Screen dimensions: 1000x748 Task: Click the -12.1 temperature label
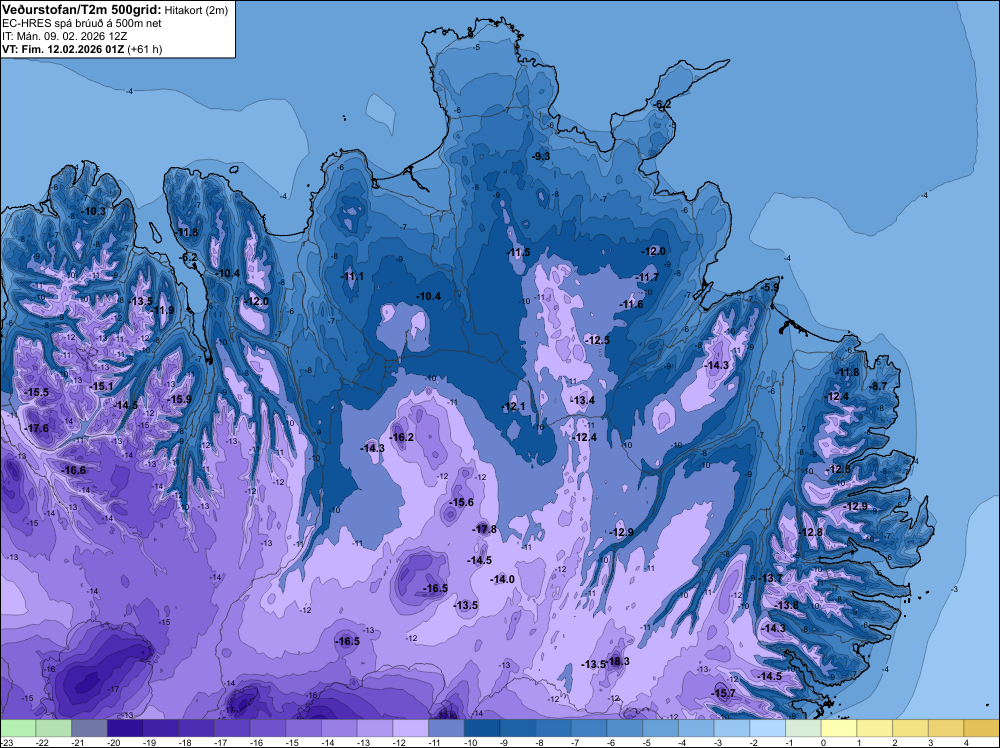pyautogui.click(x=513, y=407)
